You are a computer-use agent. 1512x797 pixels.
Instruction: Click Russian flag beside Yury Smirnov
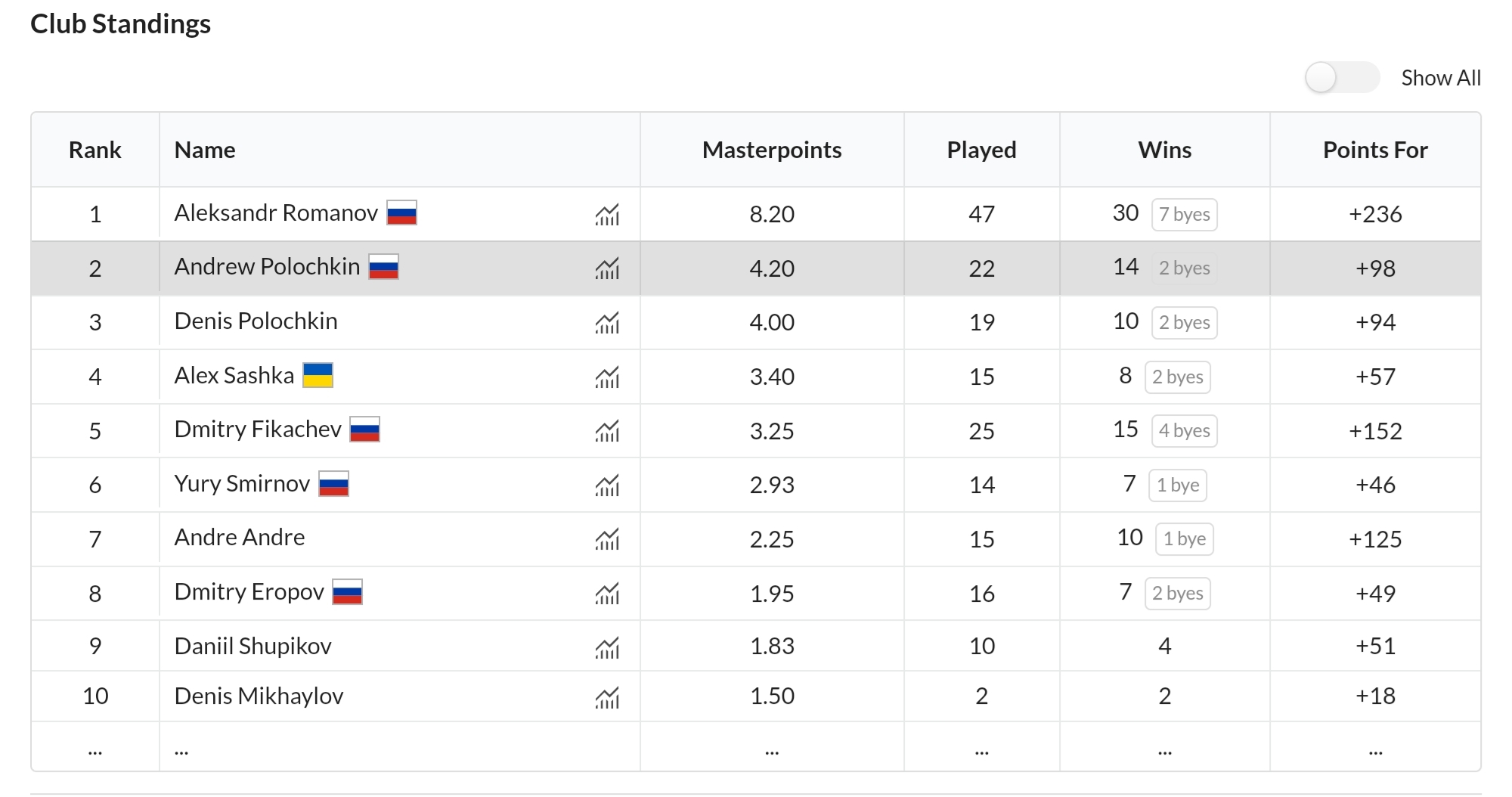(333, 484)
